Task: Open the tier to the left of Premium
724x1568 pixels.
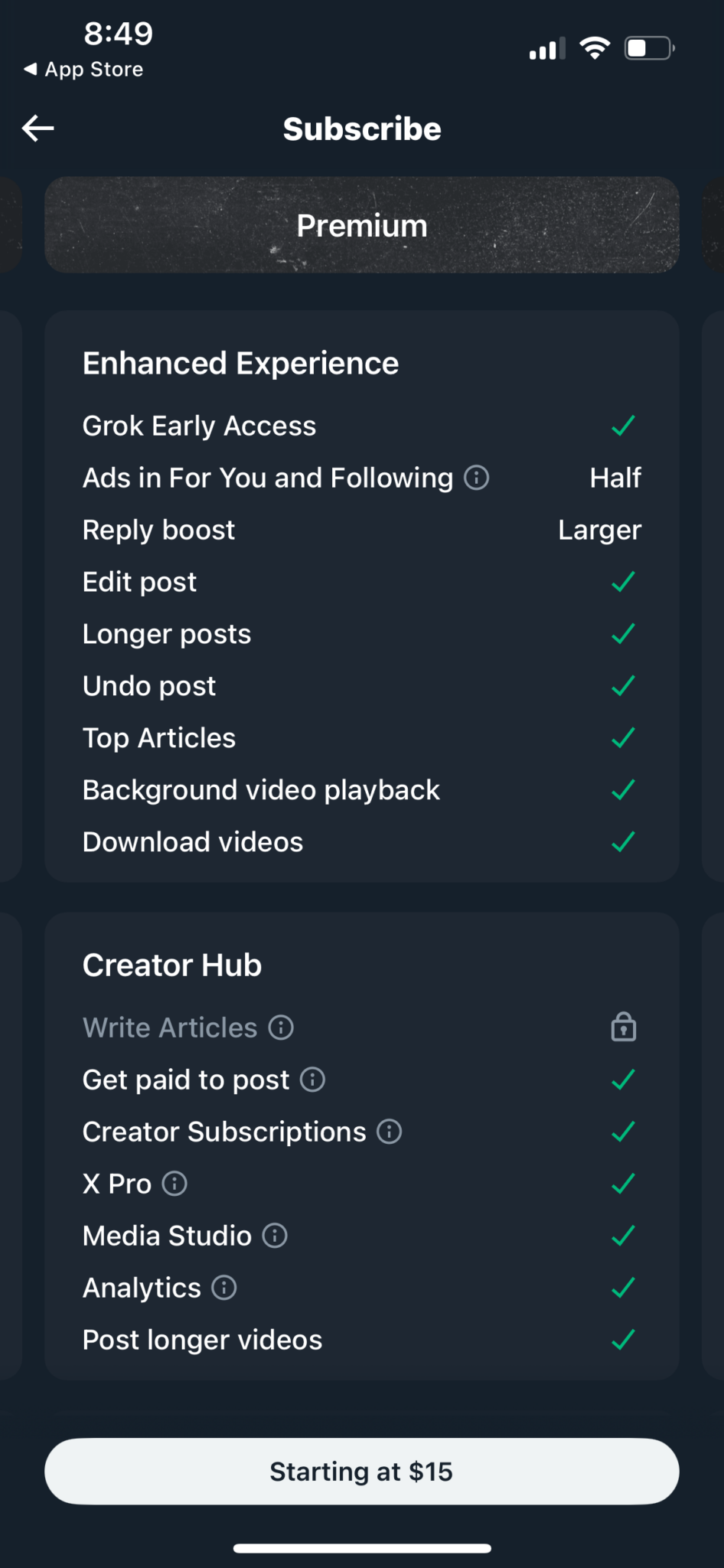Action: 11,225
